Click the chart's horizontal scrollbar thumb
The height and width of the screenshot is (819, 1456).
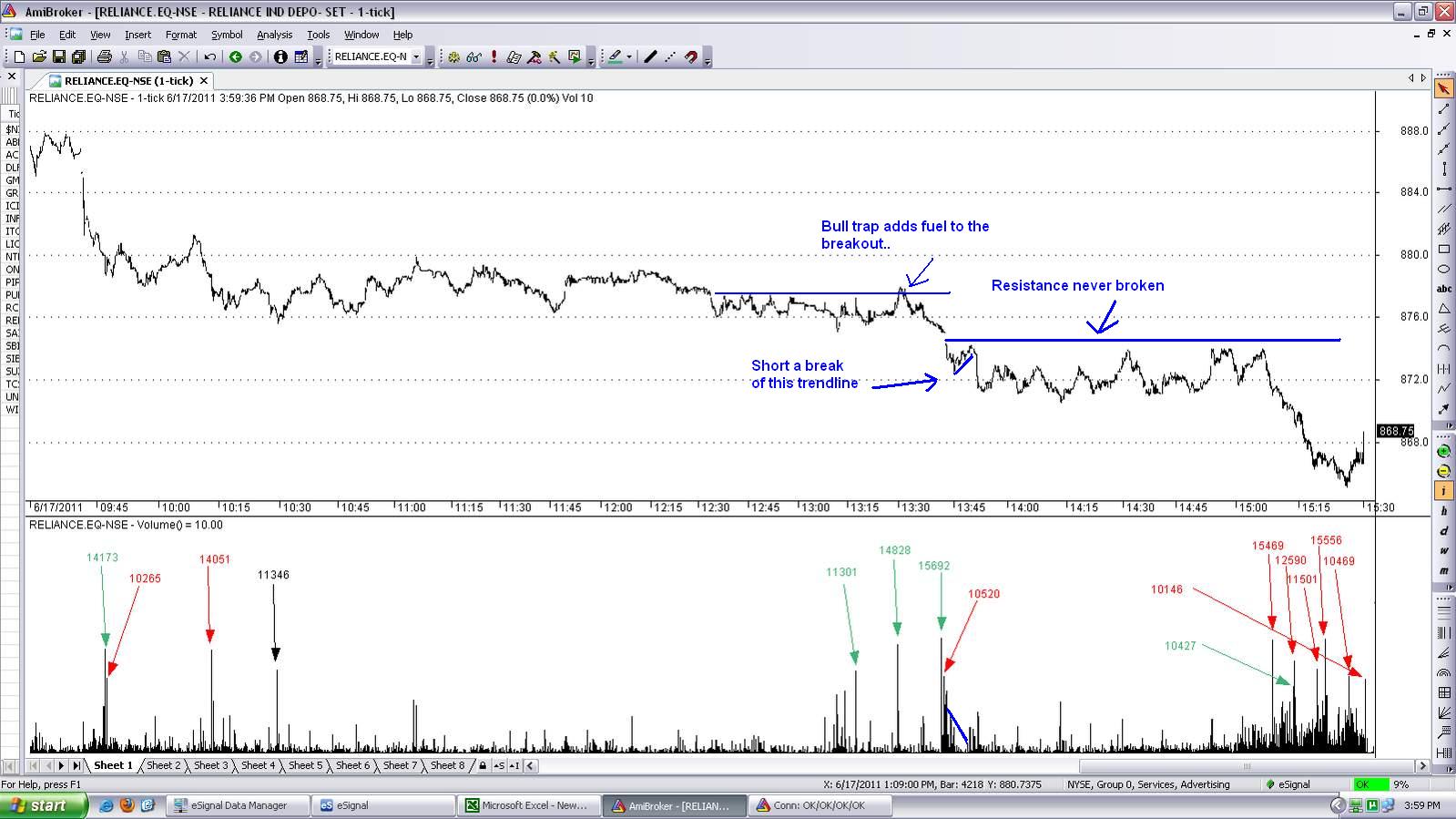(x=1246, y=765)
